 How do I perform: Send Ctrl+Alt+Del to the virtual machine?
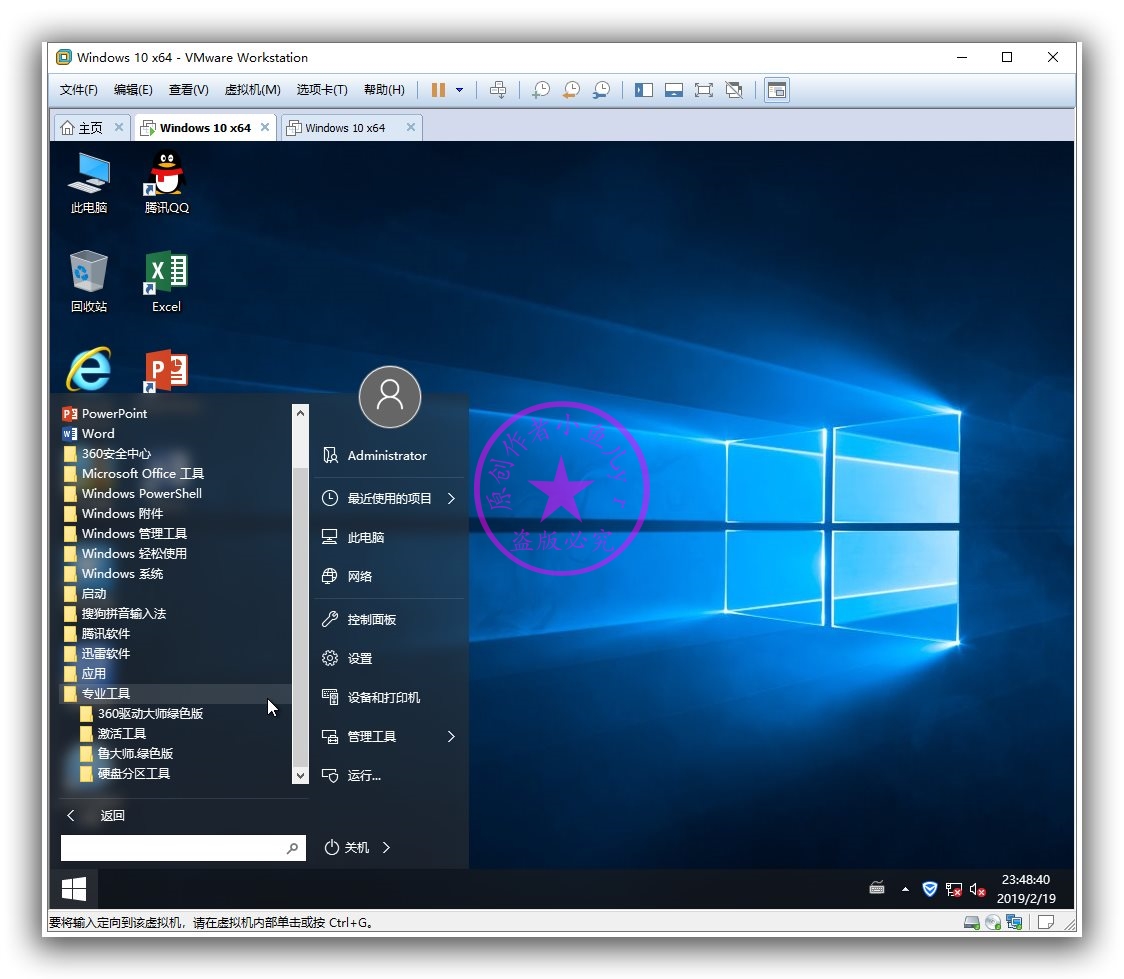coord(497,90)
